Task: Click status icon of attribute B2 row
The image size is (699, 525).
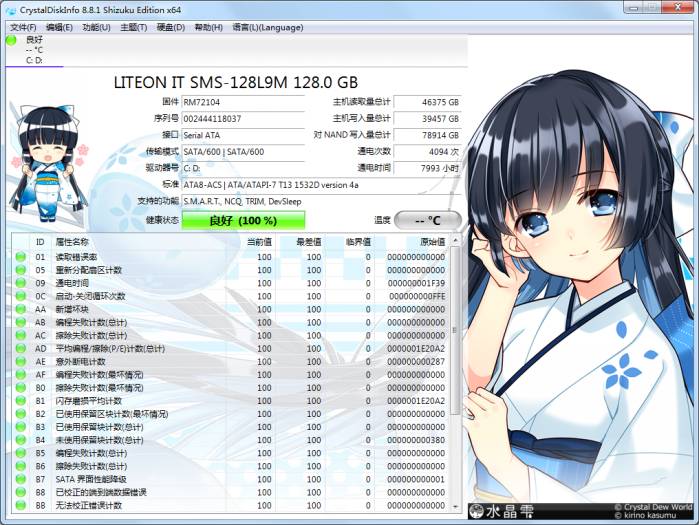Action: [21, 414]
